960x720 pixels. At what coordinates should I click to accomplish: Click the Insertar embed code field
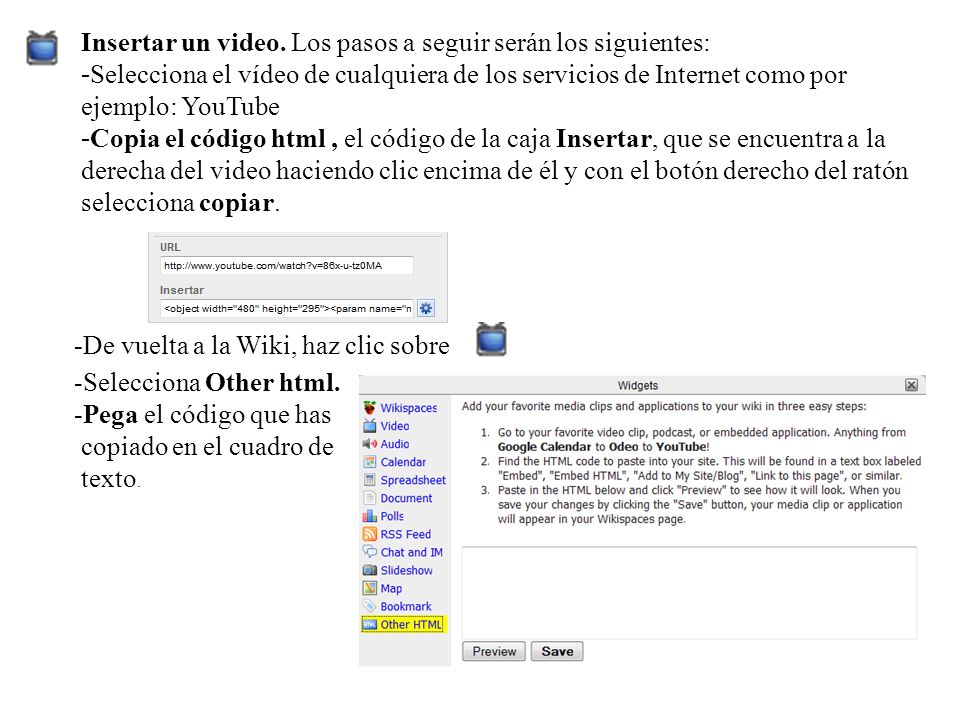point(287,308)
